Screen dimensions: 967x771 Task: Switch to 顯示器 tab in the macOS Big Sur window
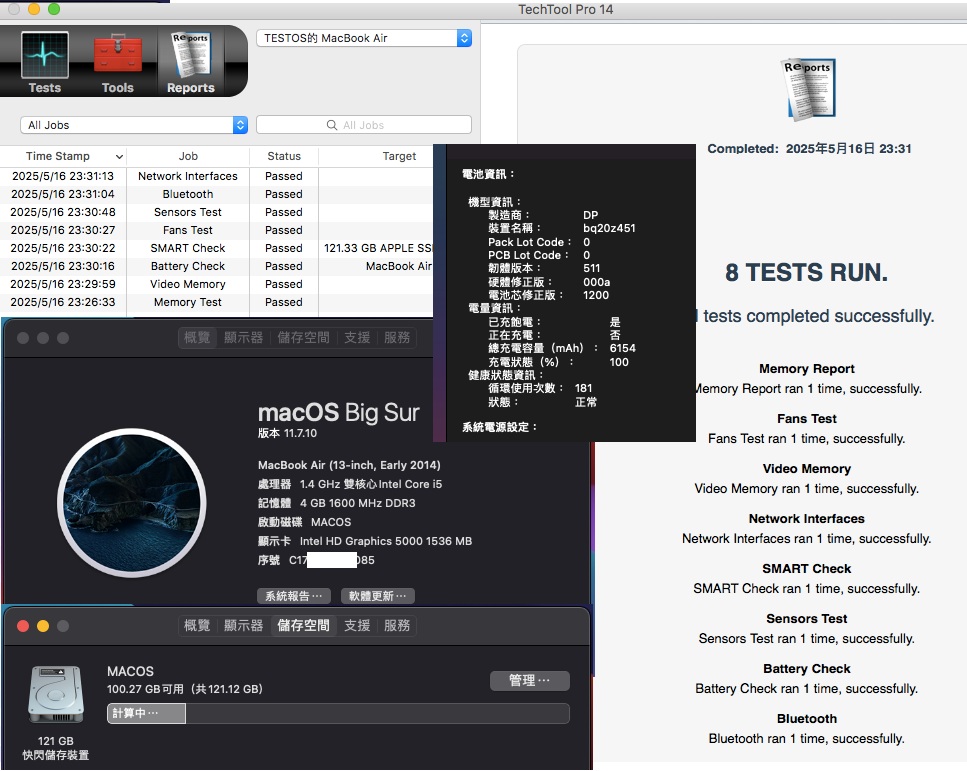tap(243, 337)
